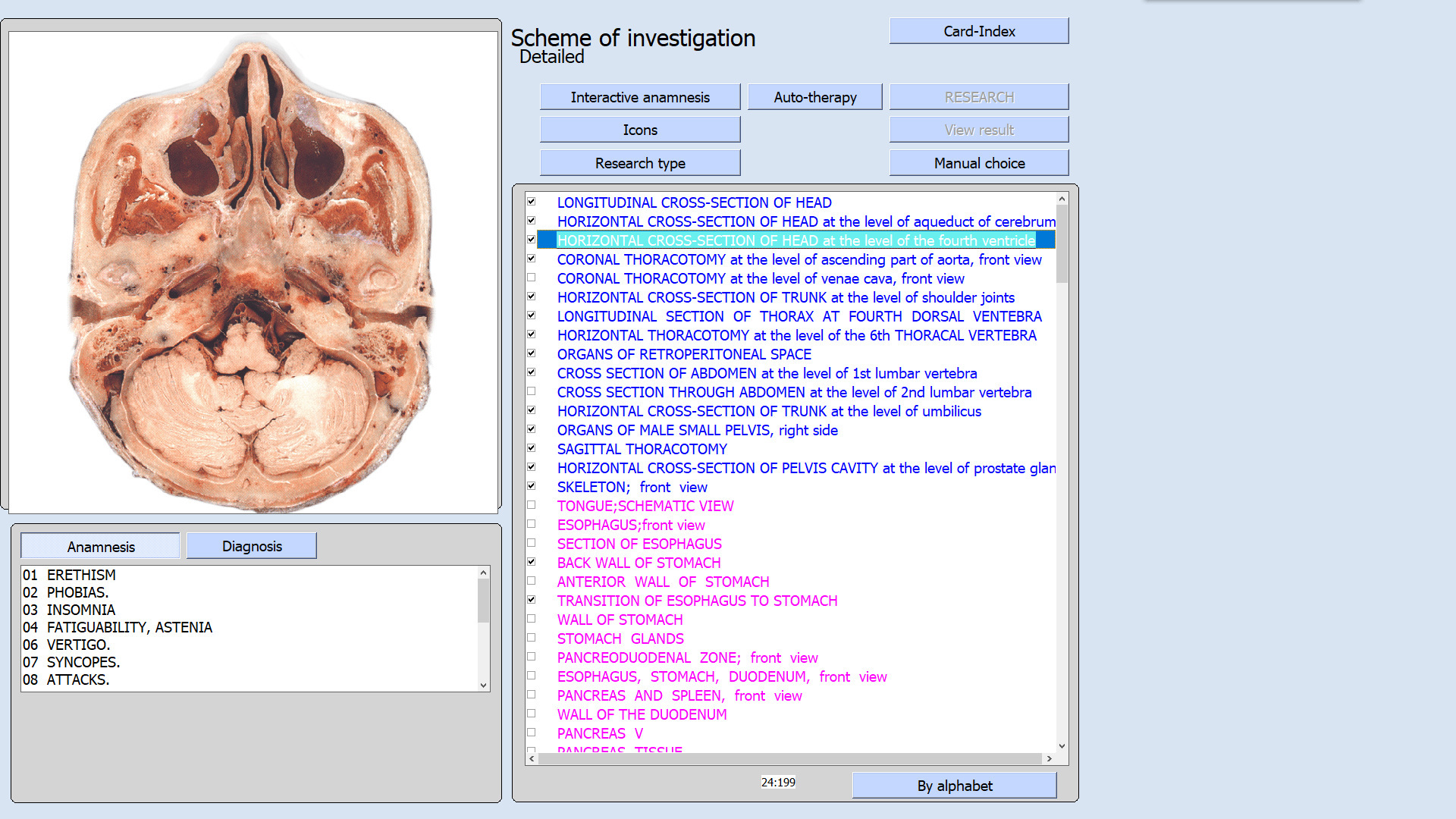The height and width of the screenshot is (819, 1456).
Task: Open Research type options
Action: [x=640, y=163]
